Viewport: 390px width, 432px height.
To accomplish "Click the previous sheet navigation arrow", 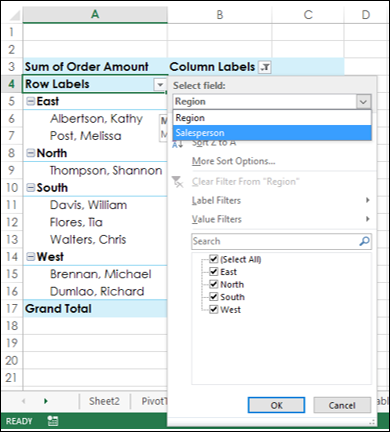I will [x=24, y=401].
